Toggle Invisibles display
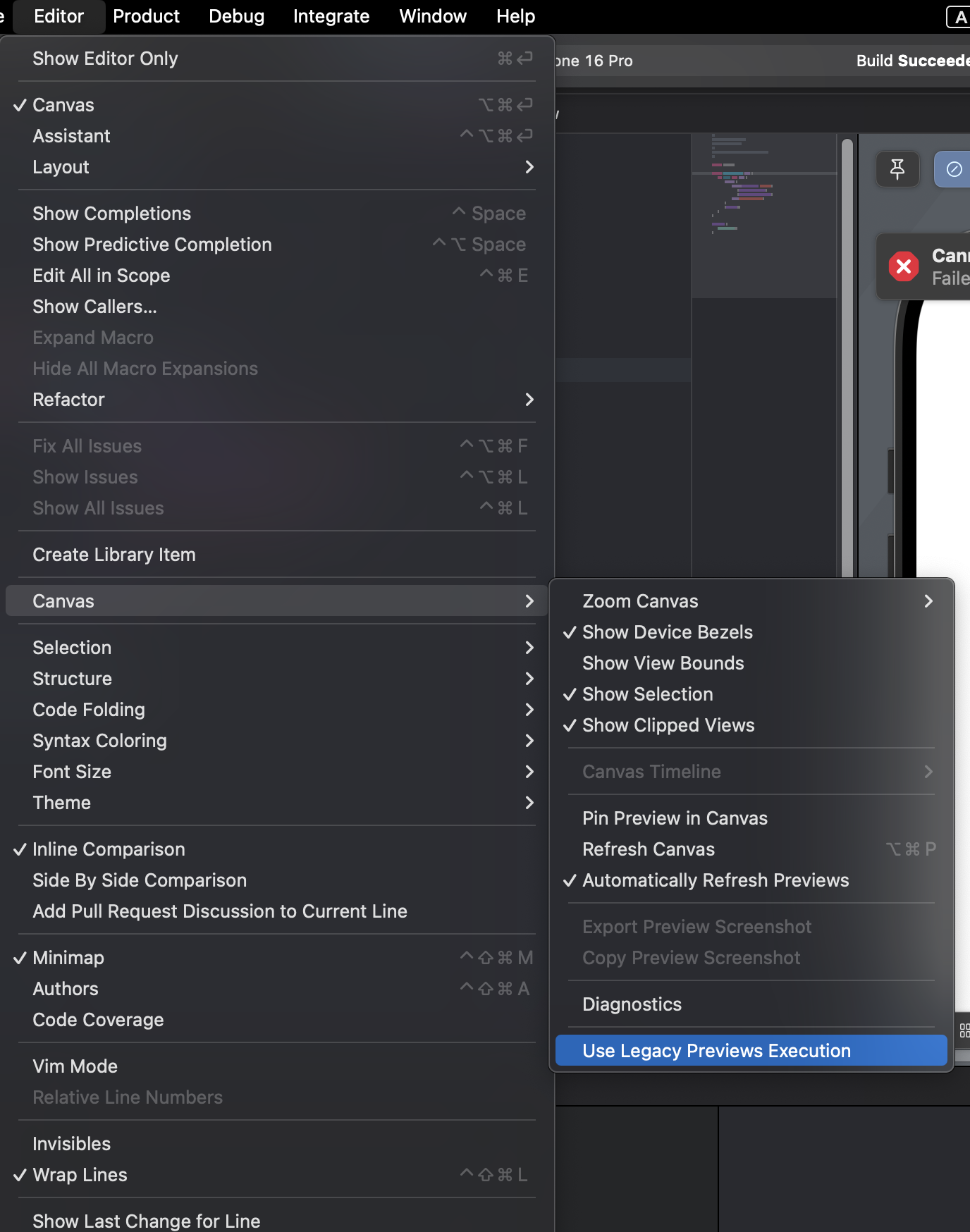 pos(276,1144)
